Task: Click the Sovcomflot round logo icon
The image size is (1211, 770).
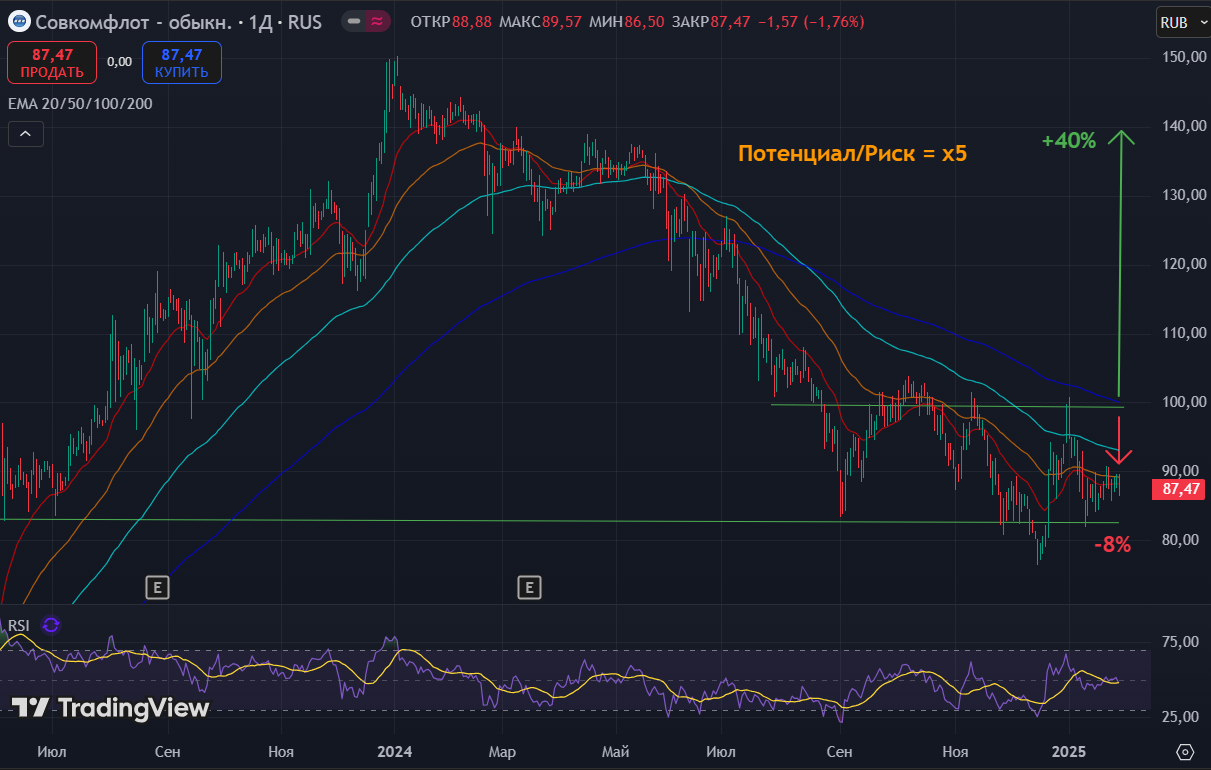Action: [x=19, y=21]
